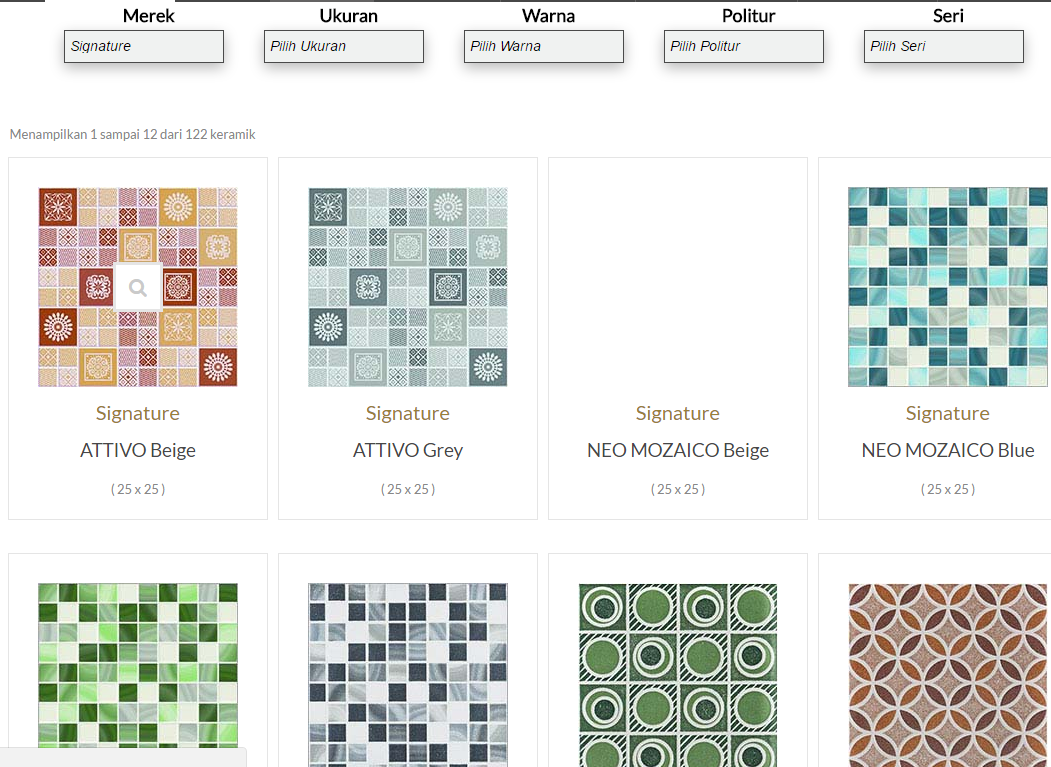Open the Pilih Seri series dropdown
The width and height of the screenshot is (1051, 767).
point(944,47)
